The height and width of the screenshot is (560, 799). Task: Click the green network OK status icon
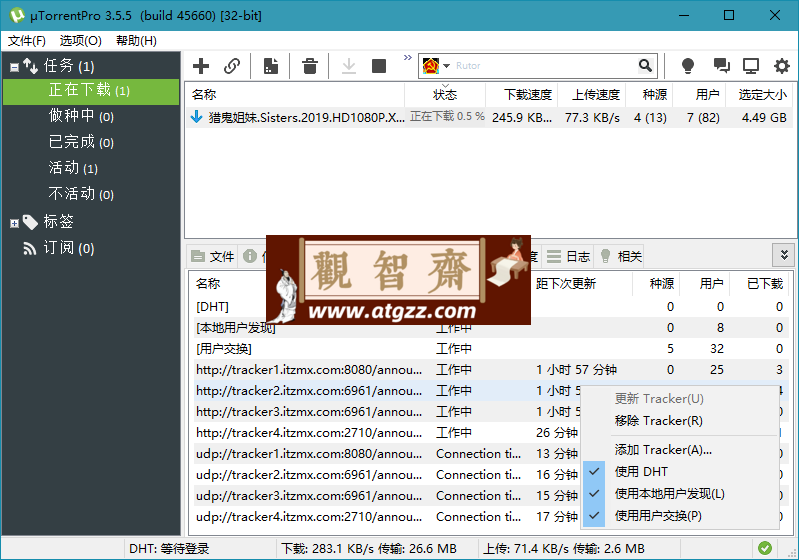764,548
